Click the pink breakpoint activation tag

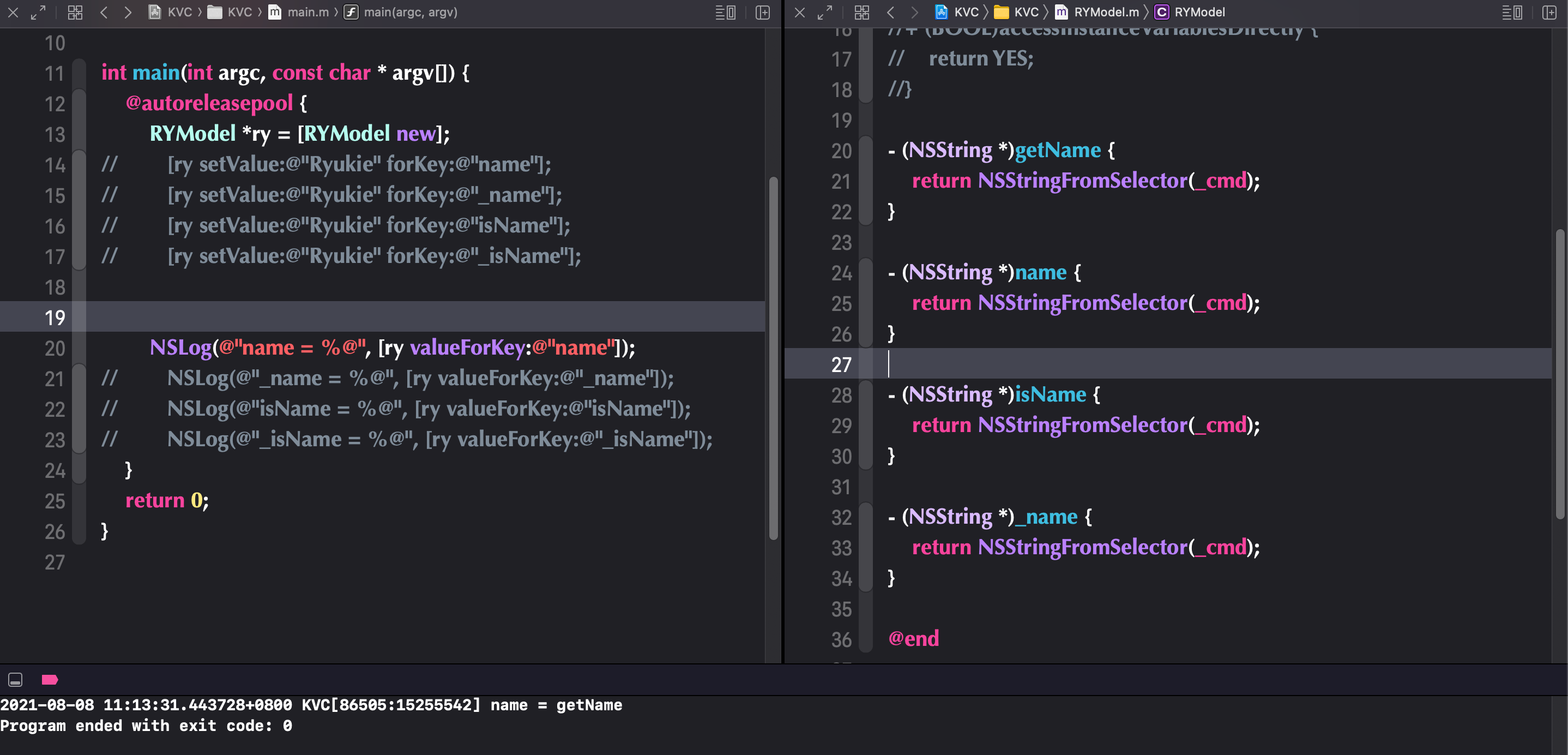click(50, 680)
